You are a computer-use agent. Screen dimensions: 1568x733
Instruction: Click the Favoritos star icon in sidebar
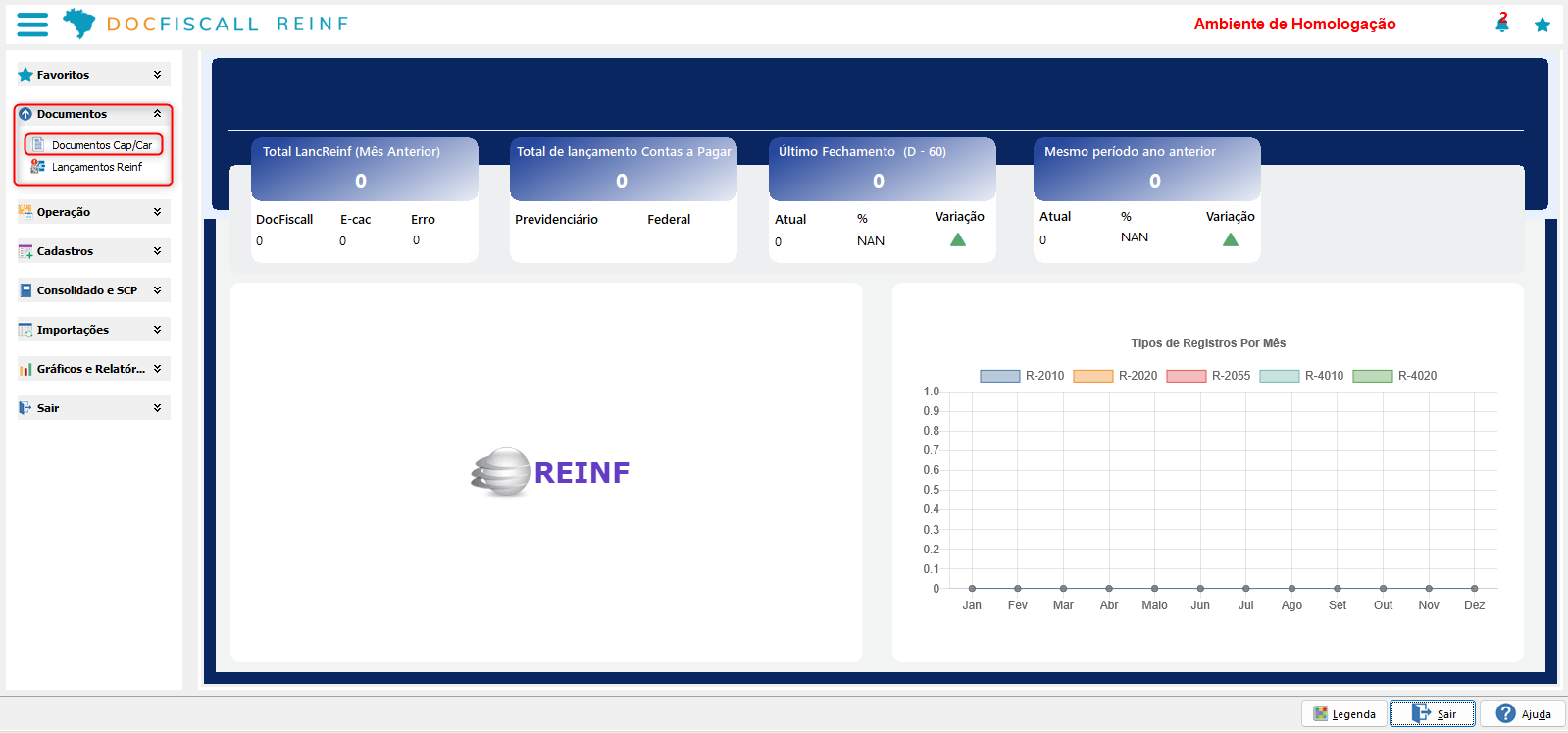[25, 75]
